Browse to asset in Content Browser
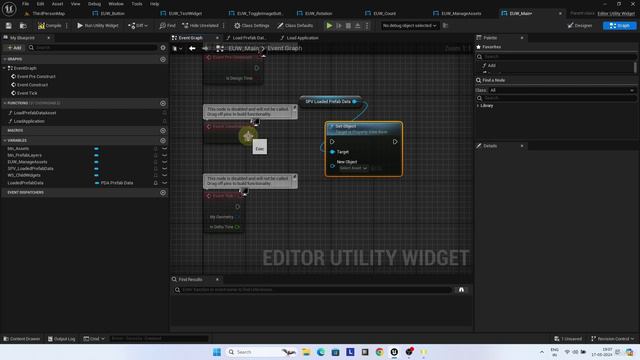 [23, 26]
